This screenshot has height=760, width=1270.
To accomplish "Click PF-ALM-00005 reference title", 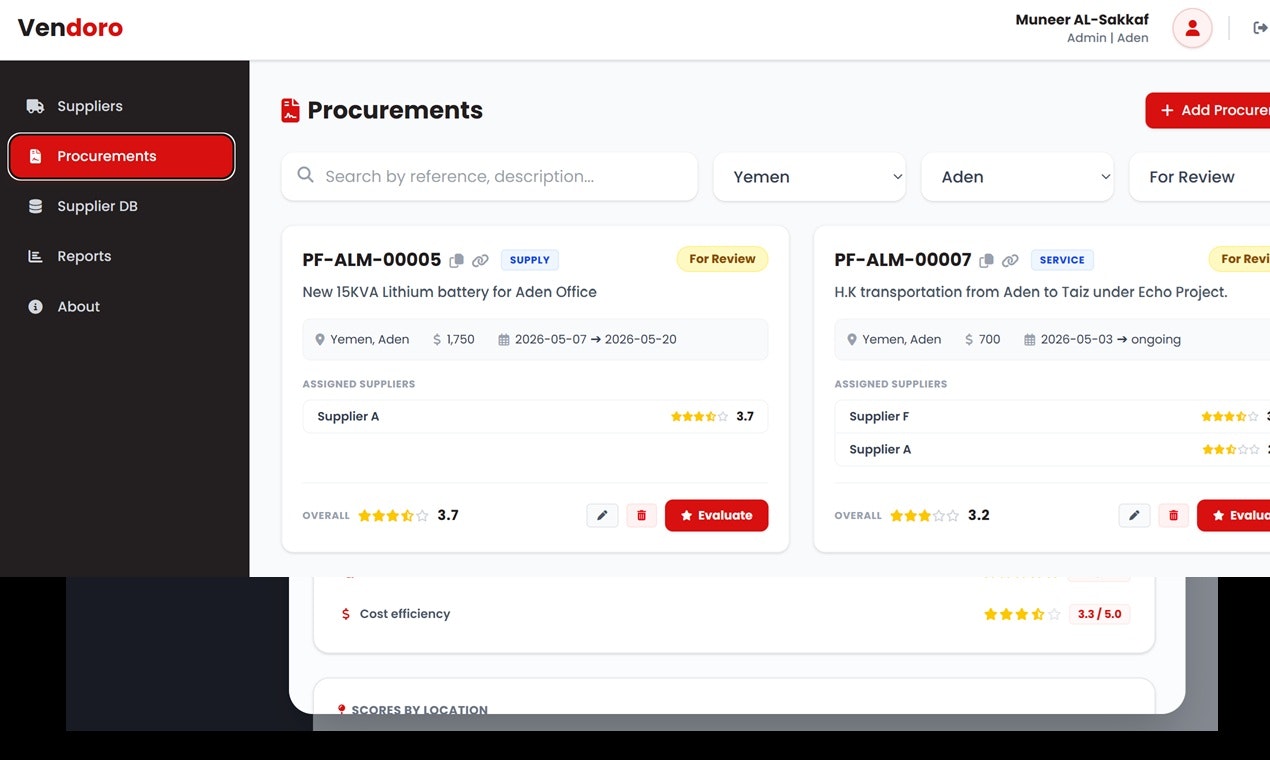I will click(372, 260).
